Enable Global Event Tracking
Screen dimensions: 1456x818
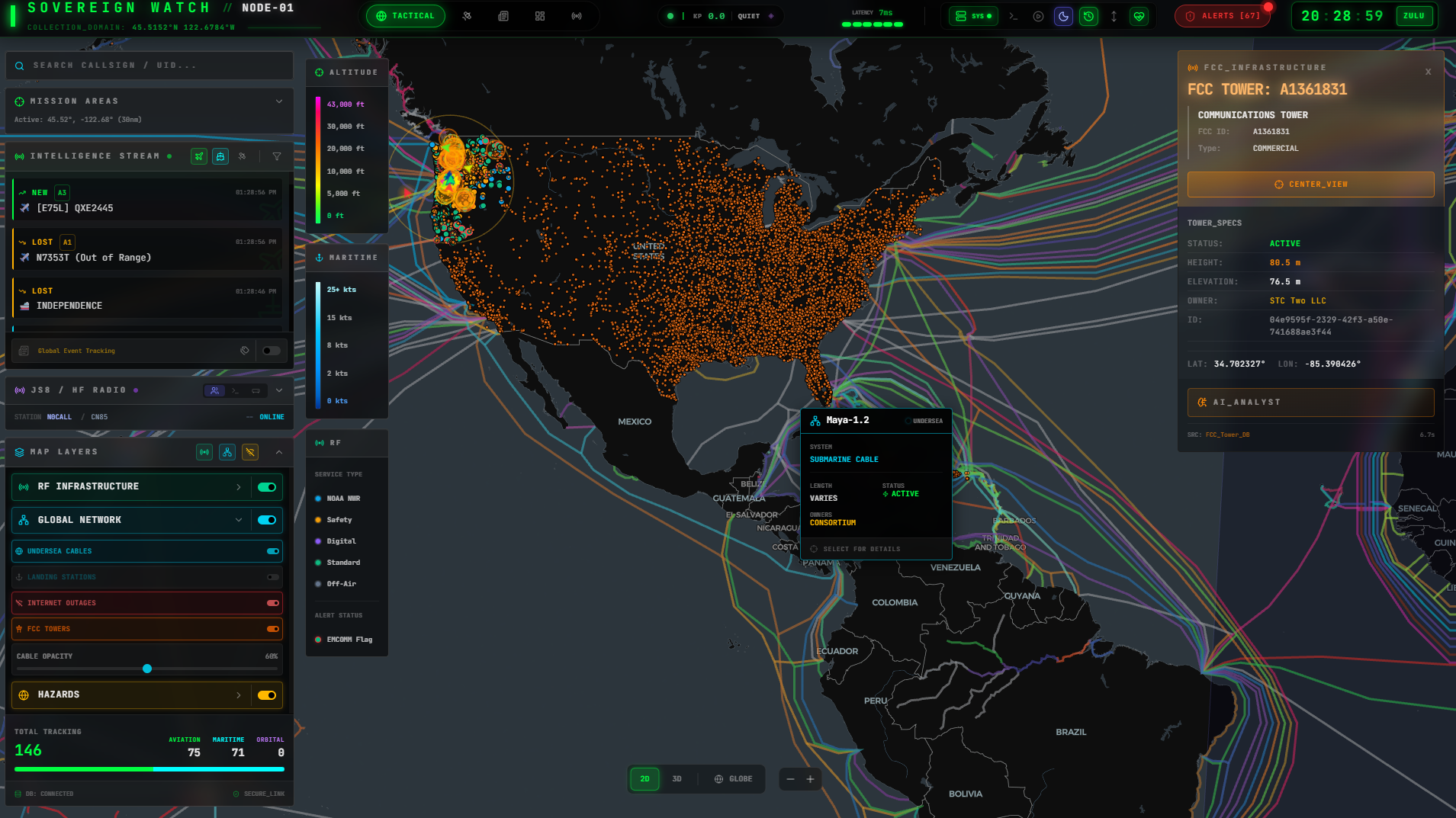(272, 351)
